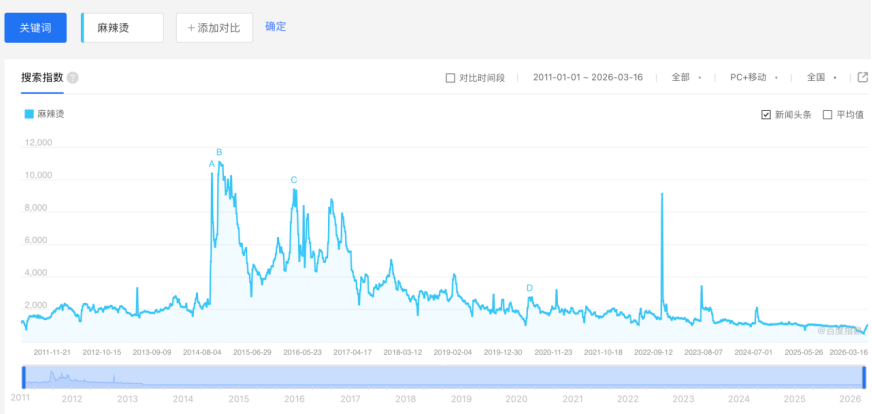Open the PC+移动 device dropdown

tap(754, 77)
